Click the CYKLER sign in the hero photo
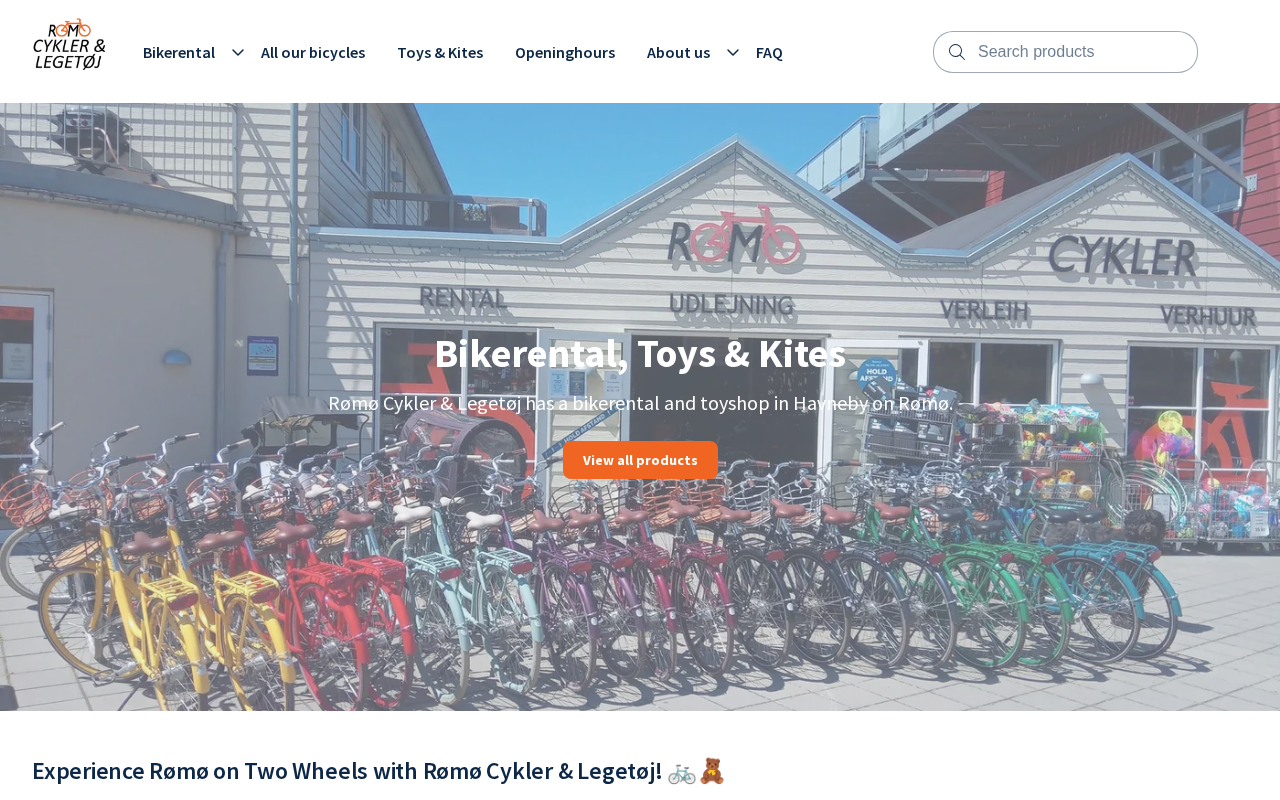The height and width of the screenshot is (800, 1280). [1123, 257]
